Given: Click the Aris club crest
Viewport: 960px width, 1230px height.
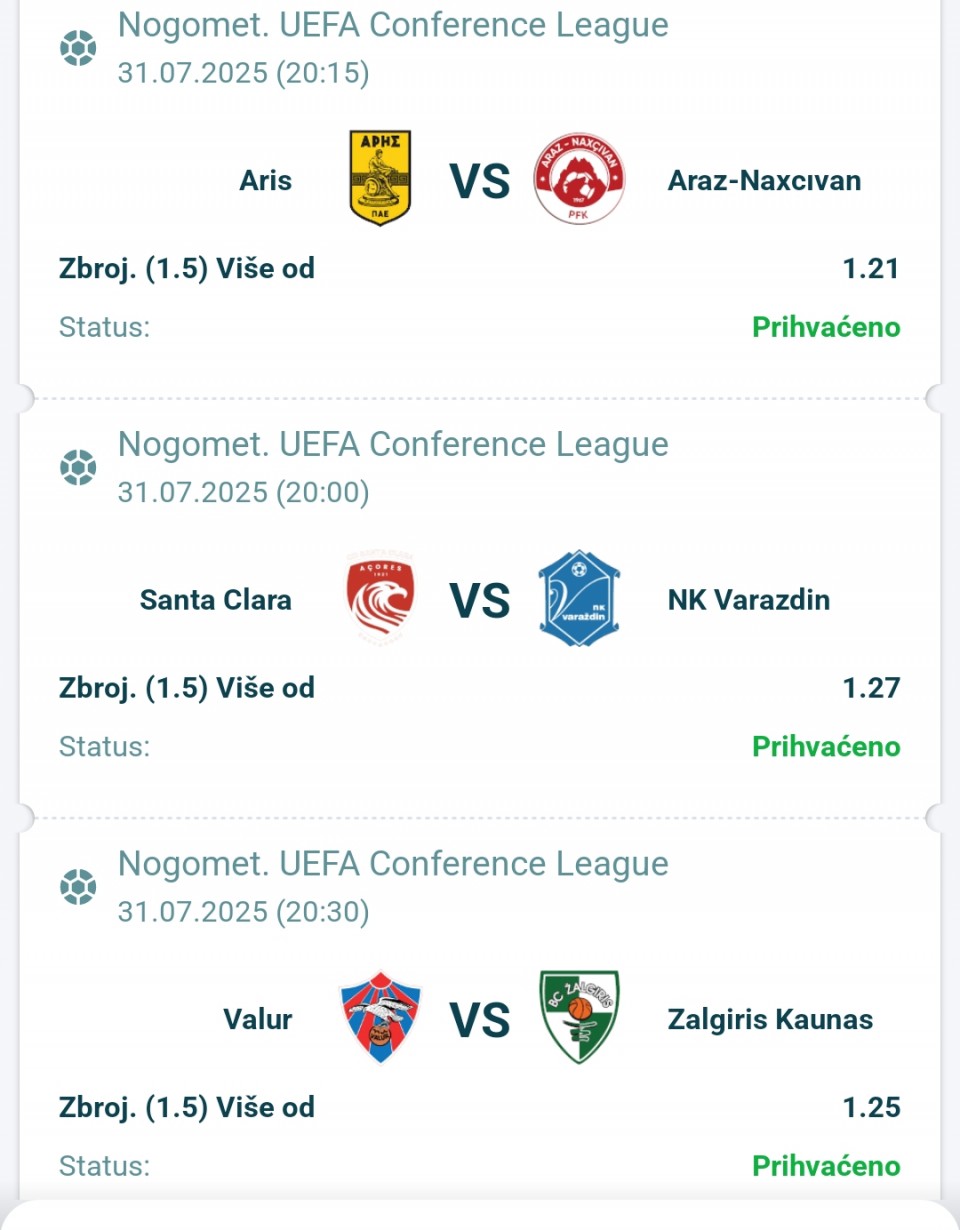Looking at the screenshot, I should pos(380,180).
